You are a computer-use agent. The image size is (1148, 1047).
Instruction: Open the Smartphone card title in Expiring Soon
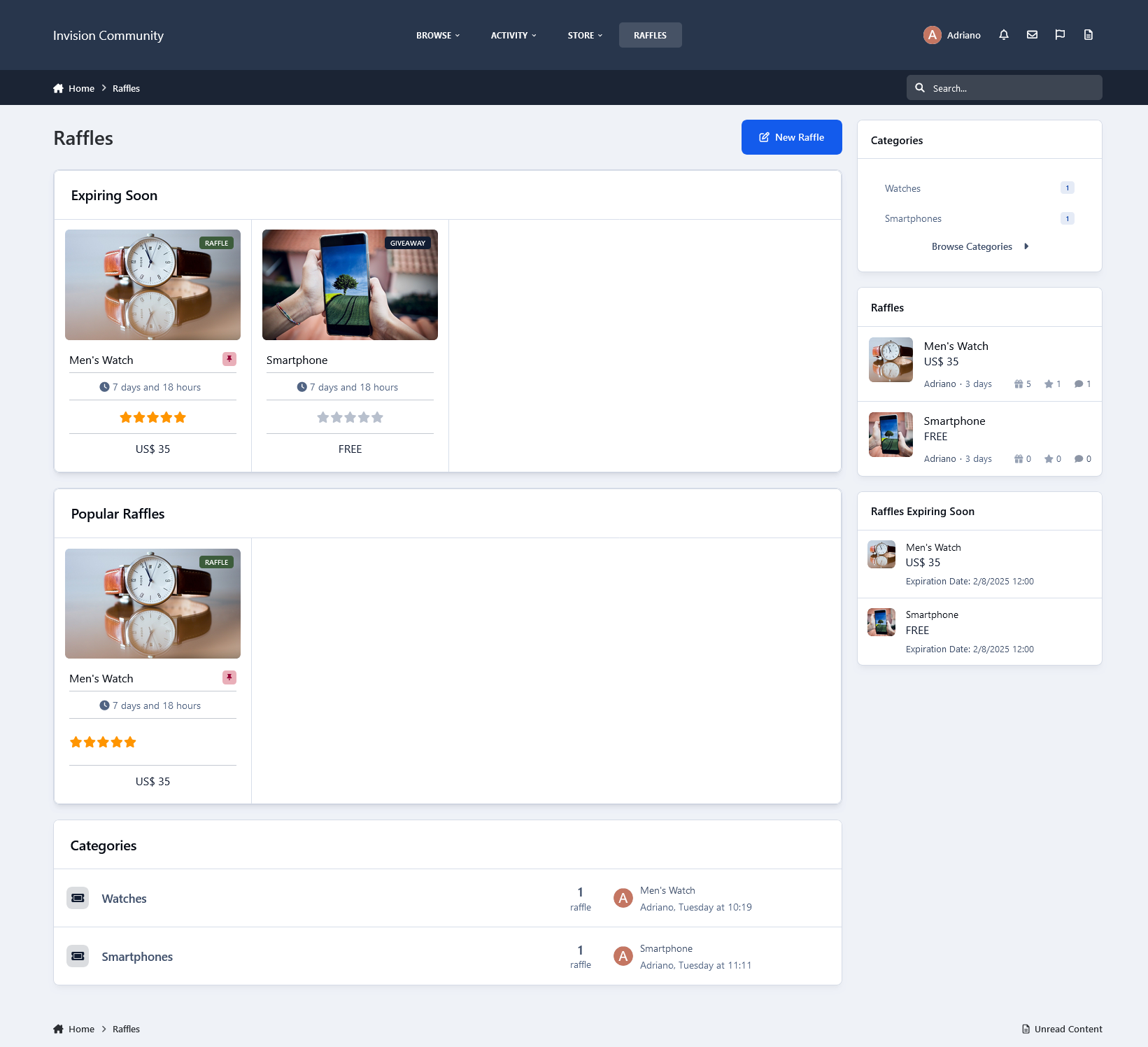[x=297, y=360]
